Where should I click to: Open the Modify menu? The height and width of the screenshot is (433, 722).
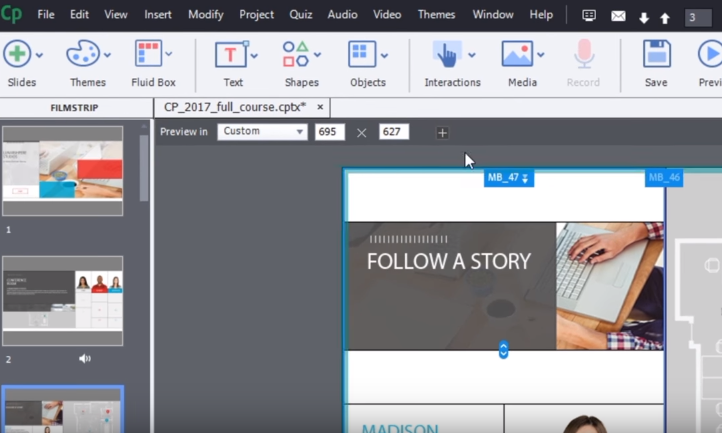click(x=206, y=15)
